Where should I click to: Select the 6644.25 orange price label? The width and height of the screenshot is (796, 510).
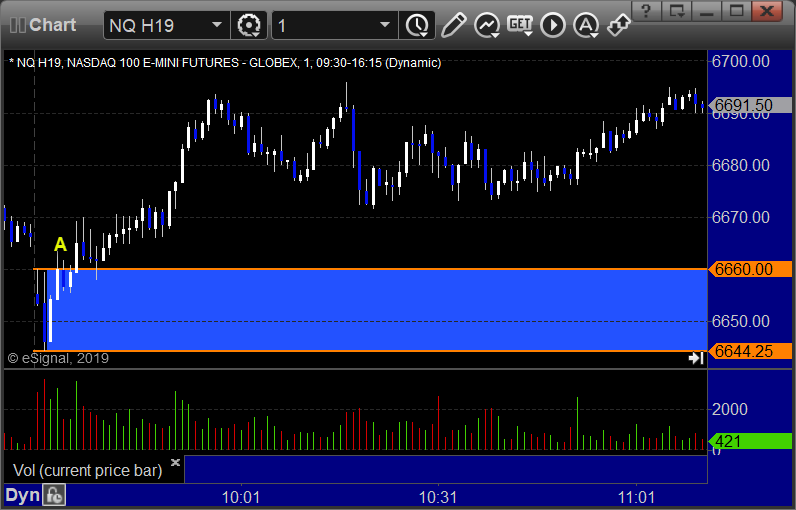(750, 351)
